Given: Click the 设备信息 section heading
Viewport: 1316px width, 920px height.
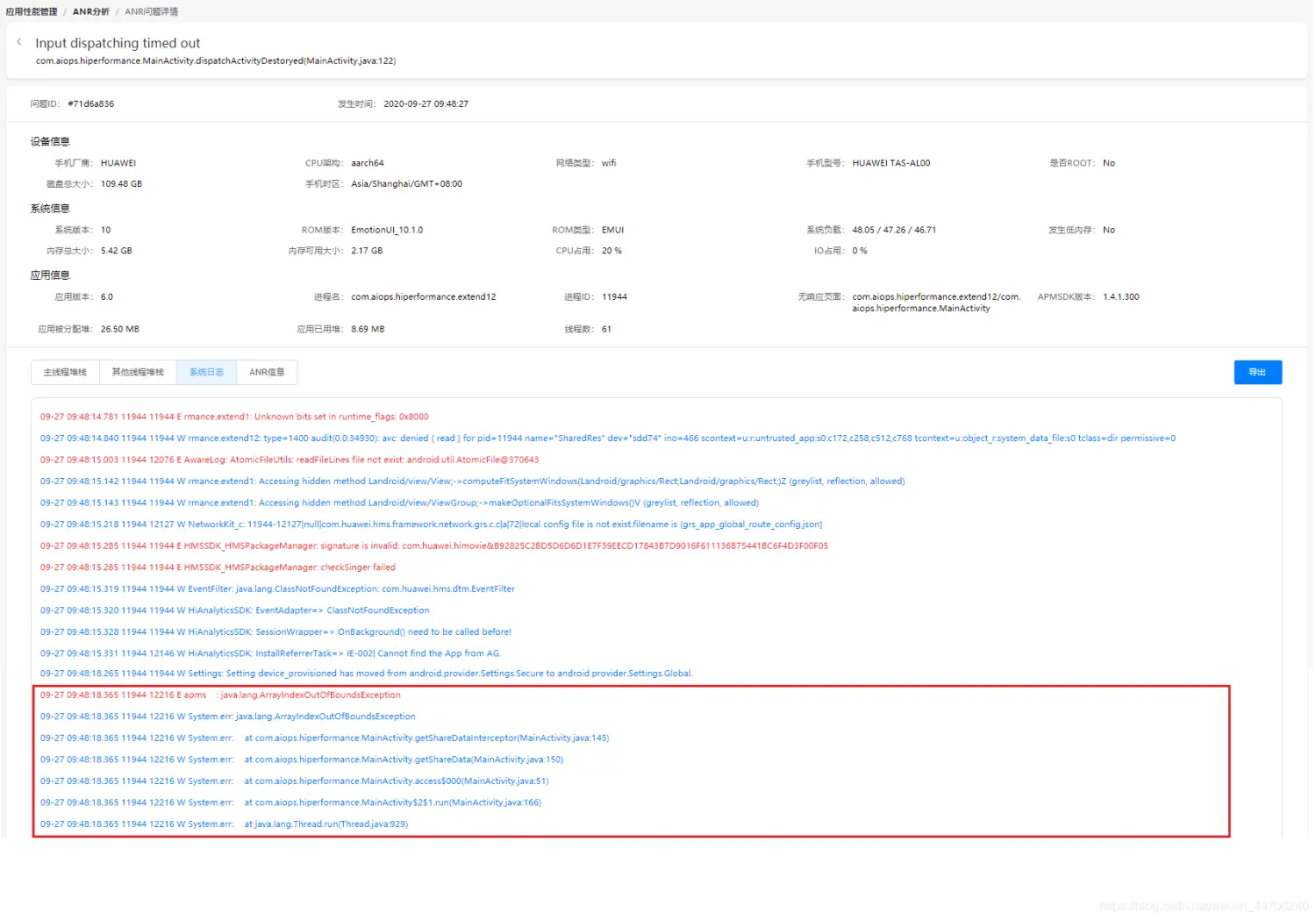Looking at the screenshot, I should (x=50, y=141).
